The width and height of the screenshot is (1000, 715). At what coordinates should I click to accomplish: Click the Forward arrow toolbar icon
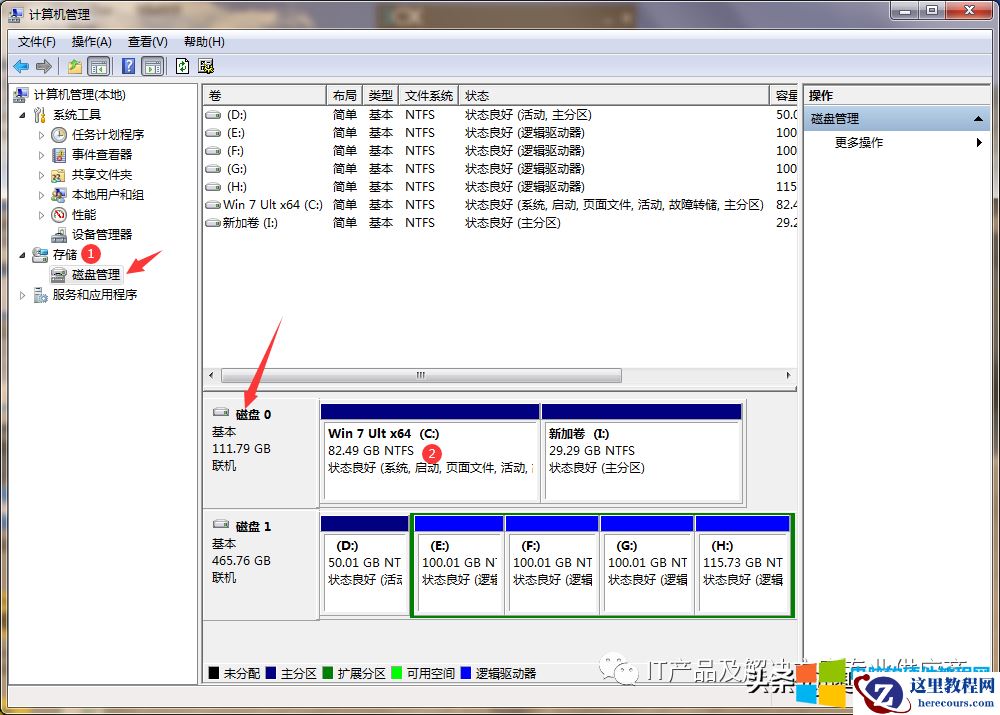(x=43, y=66)
